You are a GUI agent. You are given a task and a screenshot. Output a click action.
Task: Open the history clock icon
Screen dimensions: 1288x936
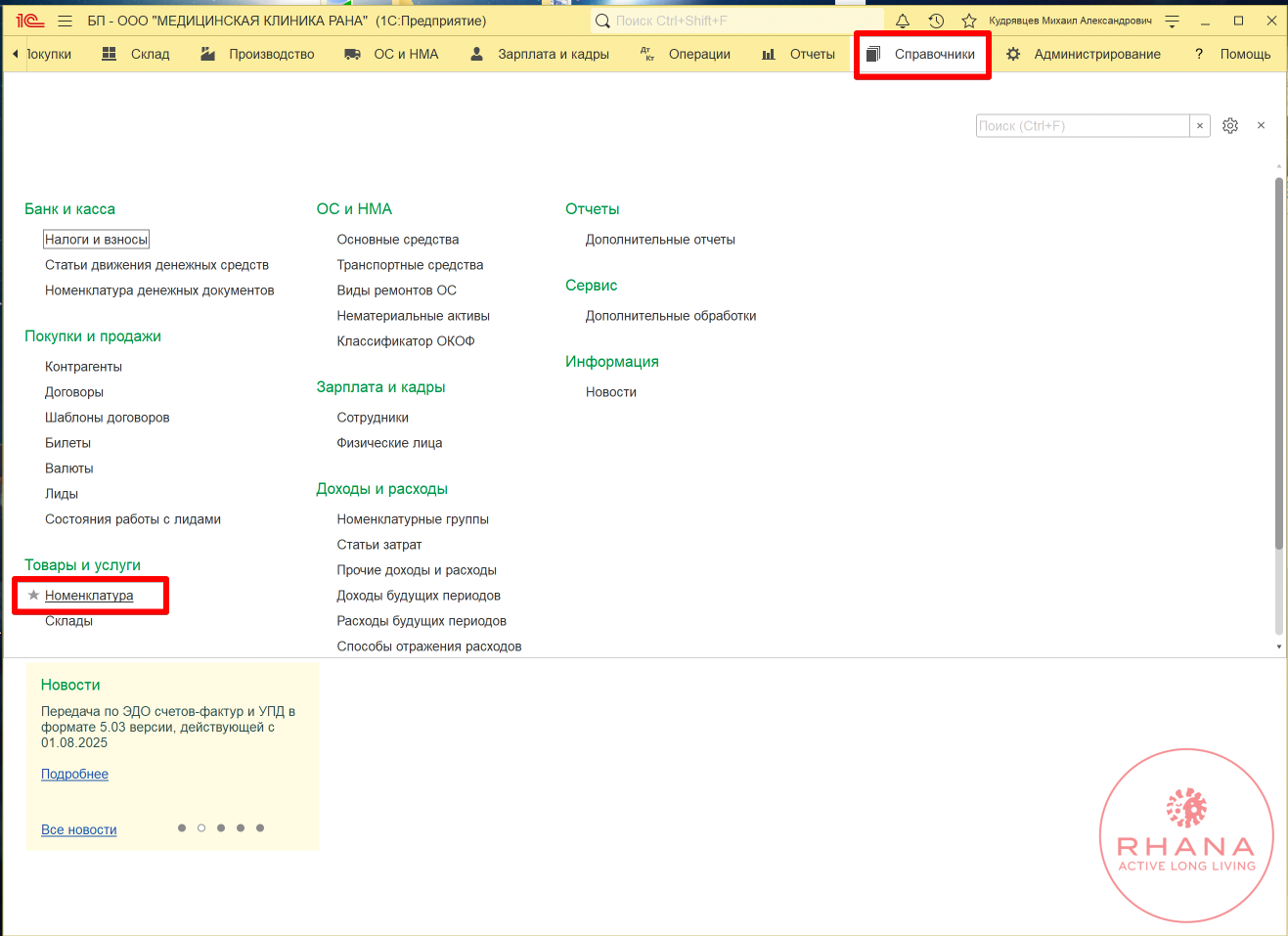pos(936,21)
